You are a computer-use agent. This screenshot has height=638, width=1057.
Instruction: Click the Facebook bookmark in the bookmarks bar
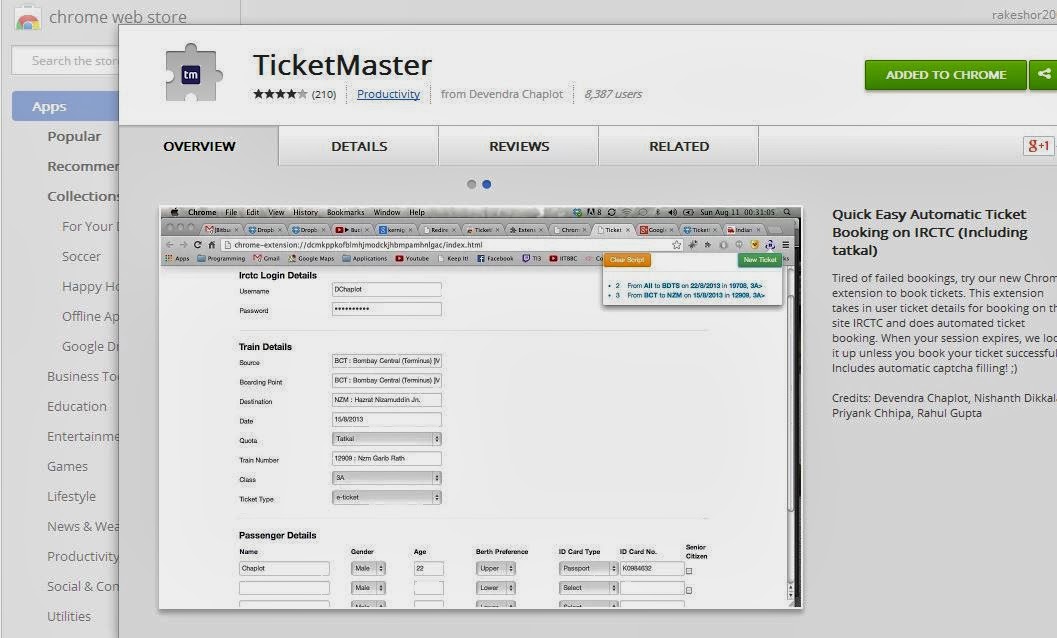pyautogui.click(x=495, y=258)
